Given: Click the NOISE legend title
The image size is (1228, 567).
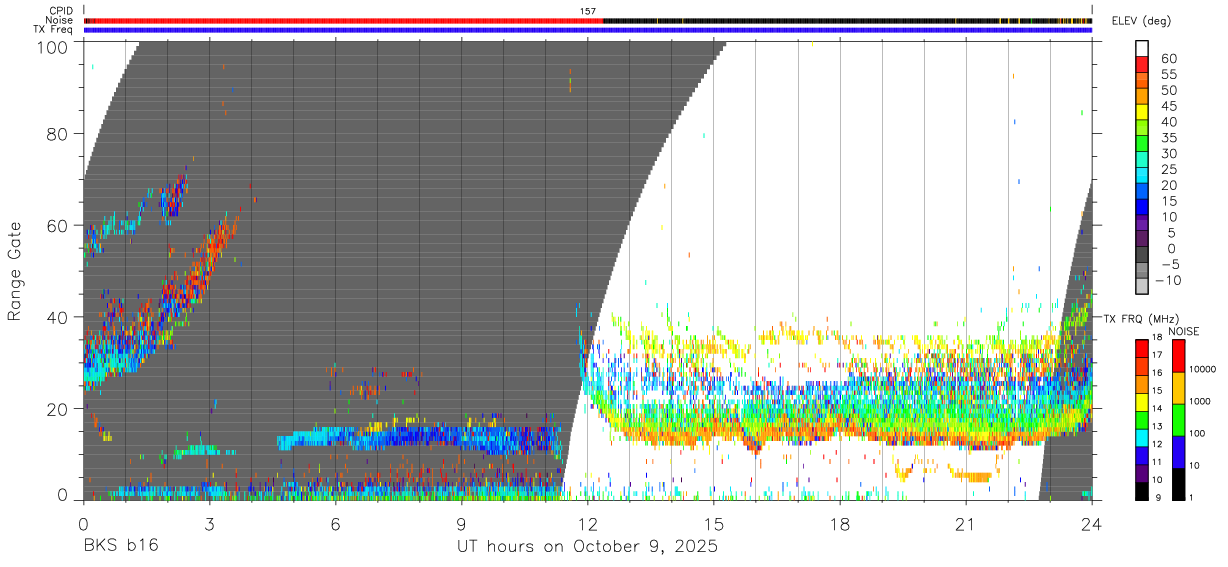Looking at the screenshot, I should (x=1183, y=331).
